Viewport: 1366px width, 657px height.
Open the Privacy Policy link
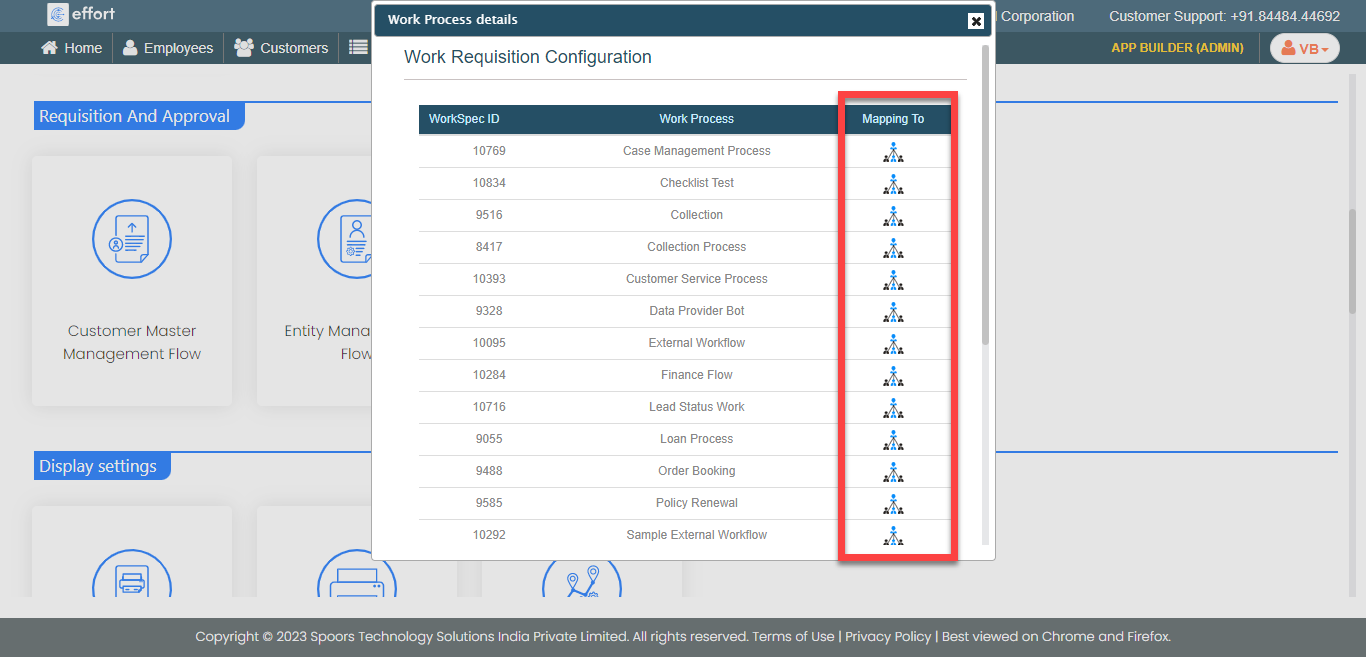click(888, 637)
